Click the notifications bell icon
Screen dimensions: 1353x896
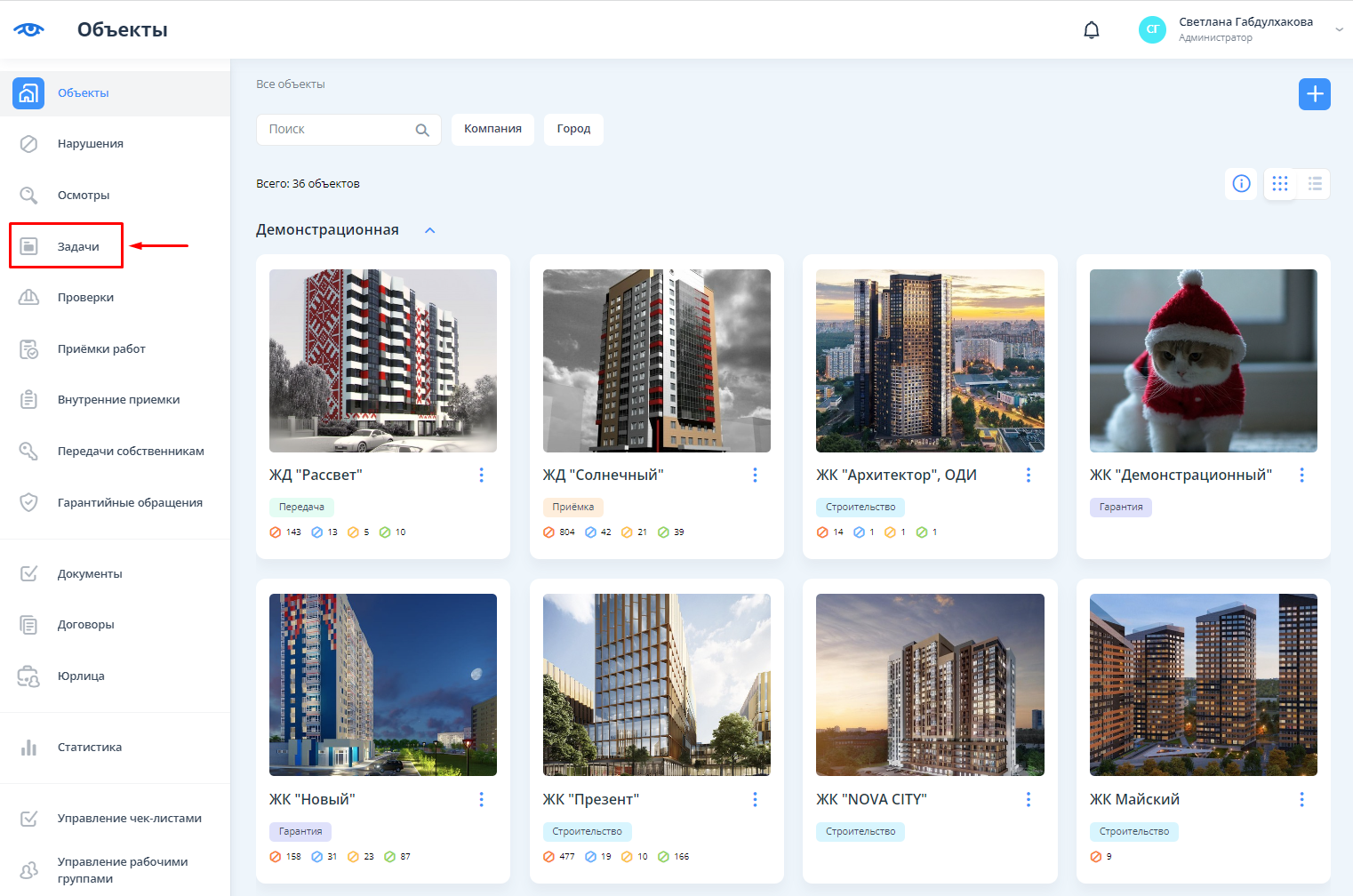[x=1092, y=30]
